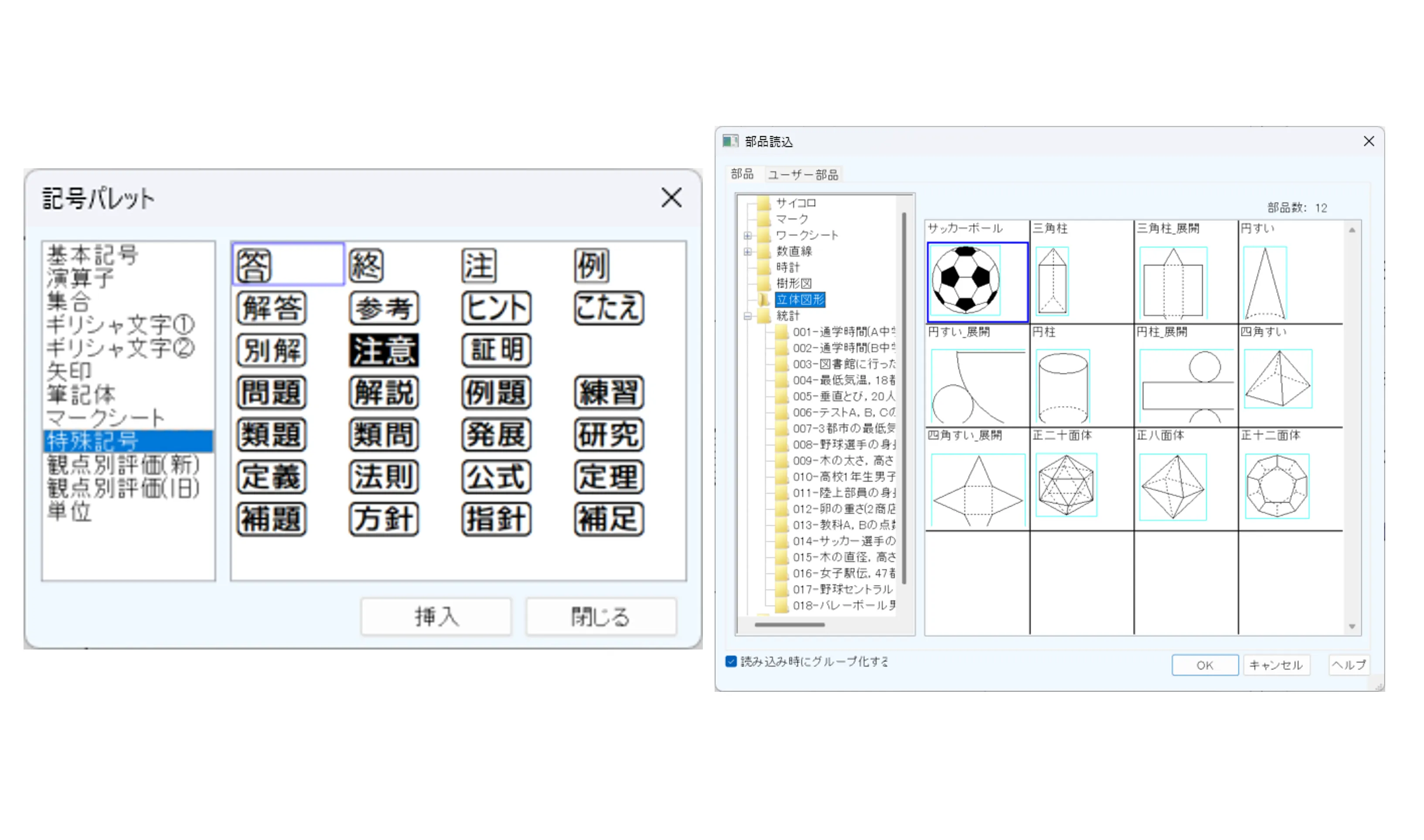Choose the 証明 symbol stamp
The image size is (1424, 840).
coord(496,350)
